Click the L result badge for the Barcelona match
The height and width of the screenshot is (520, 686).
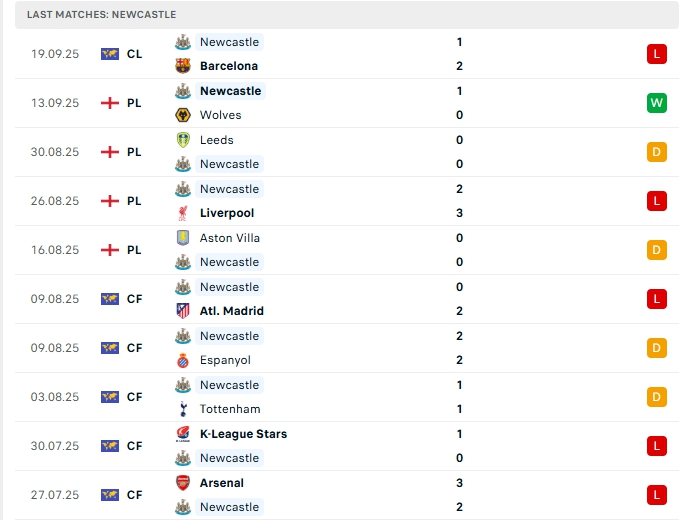click(656, 54)
